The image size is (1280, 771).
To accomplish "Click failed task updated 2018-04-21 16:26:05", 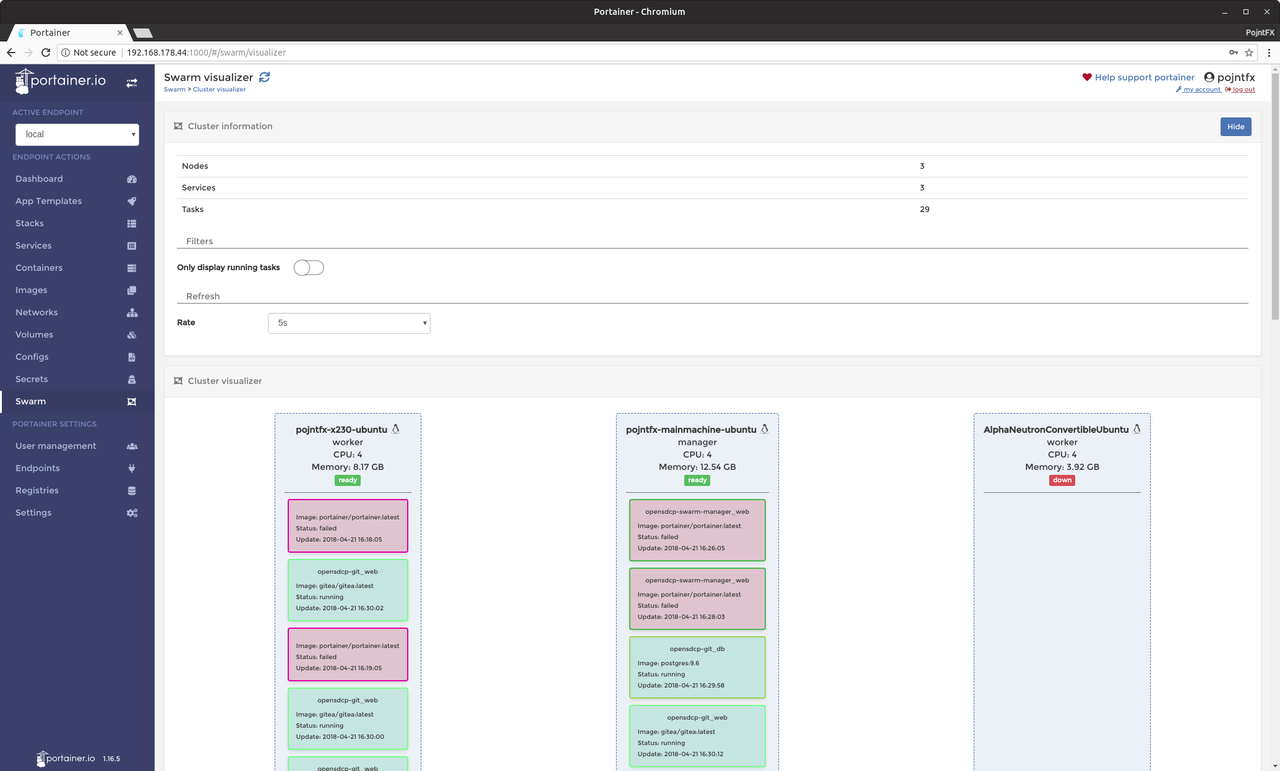I will (697, 530).
